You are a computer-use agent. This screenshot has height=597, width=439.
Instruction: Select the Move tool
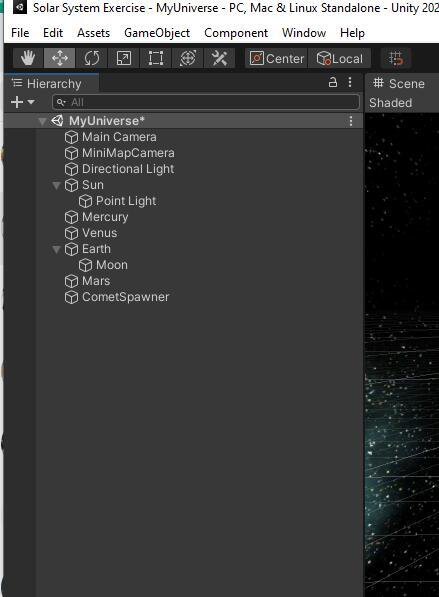[x=60, y=58]
